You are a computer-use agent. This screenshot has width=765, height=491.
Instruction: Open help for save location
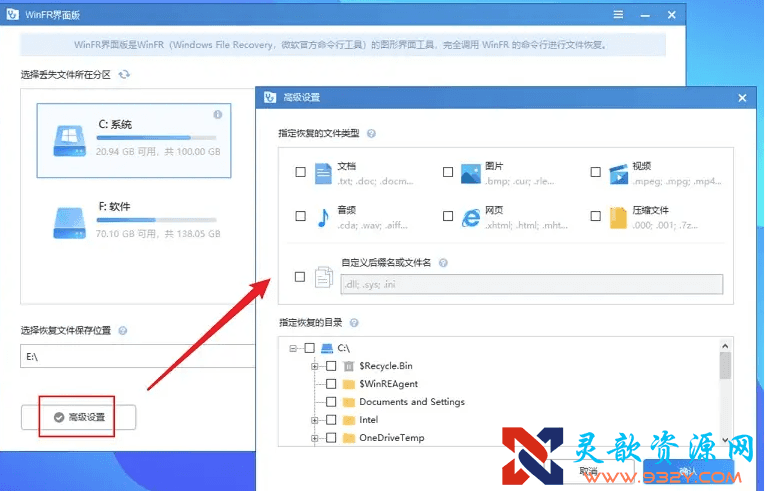click(122, 330)
